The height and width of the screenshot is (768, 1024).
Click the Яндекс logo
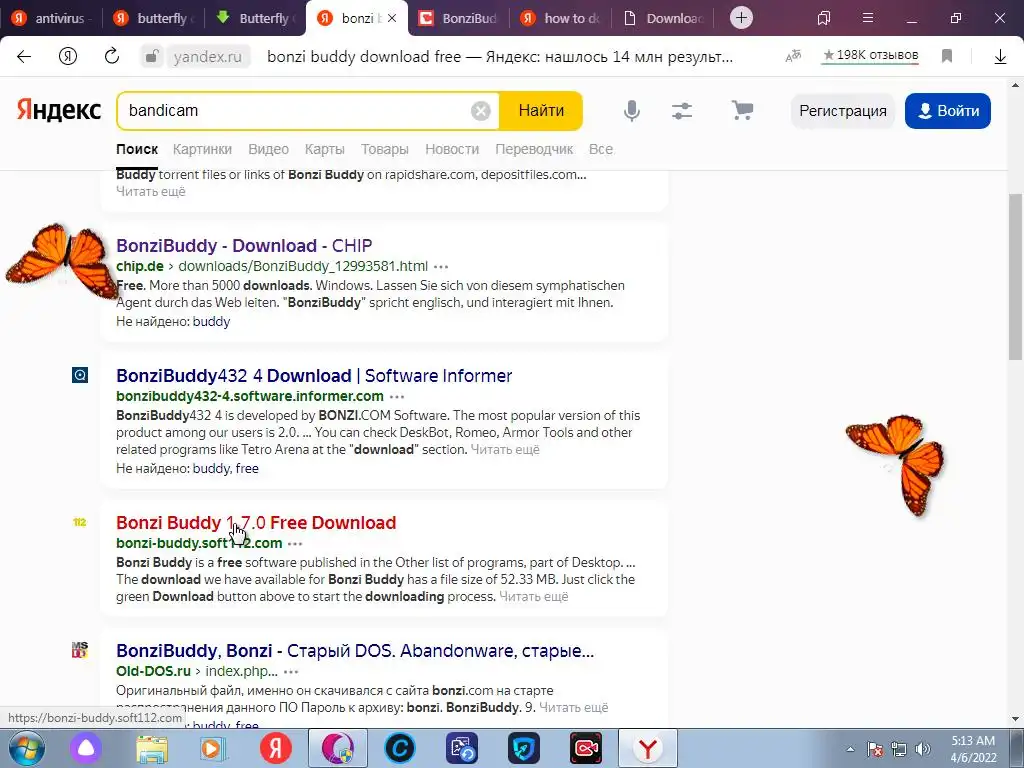coord(59,110)
